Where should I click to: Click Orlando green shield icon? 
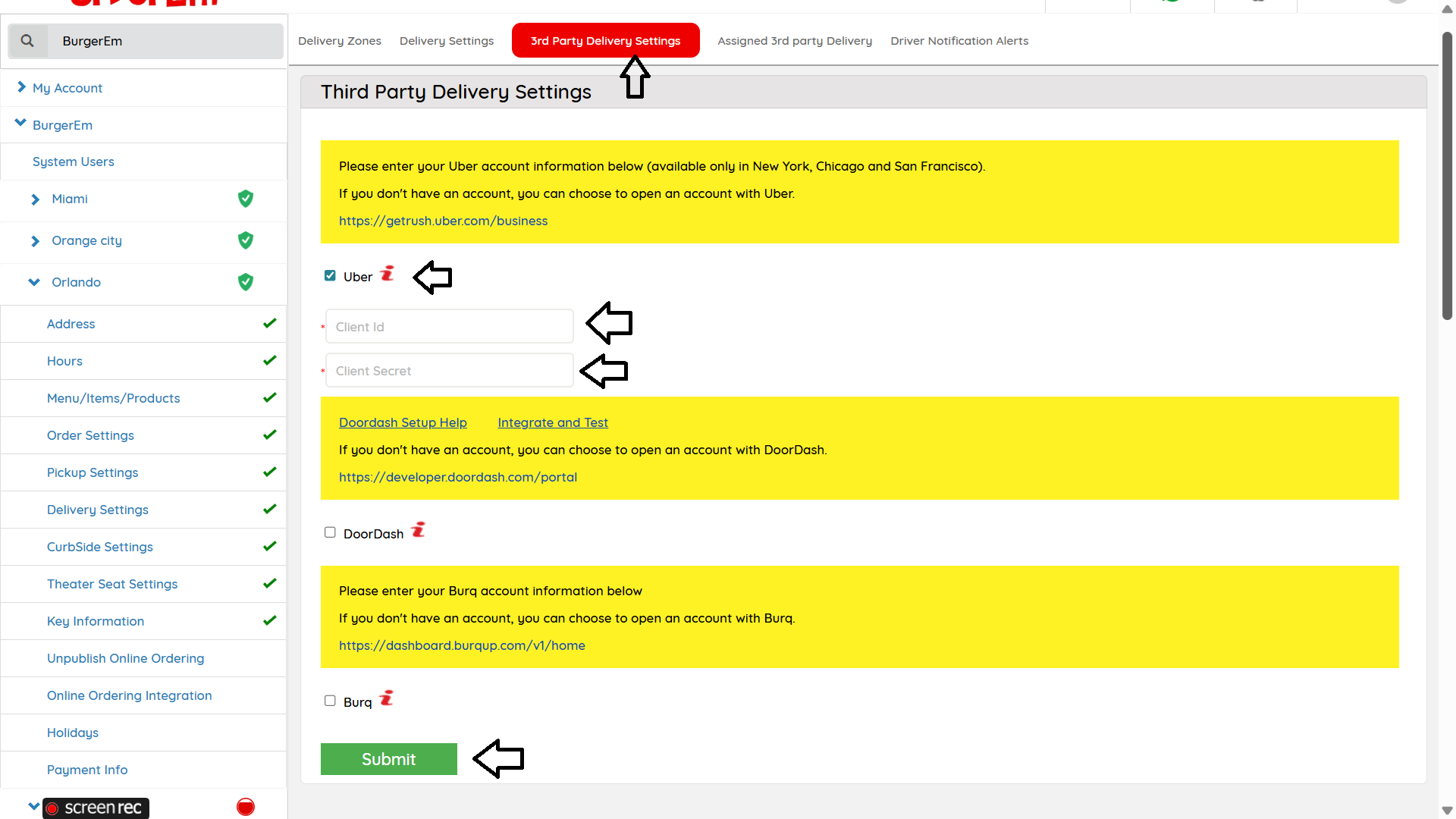point(246,282)
